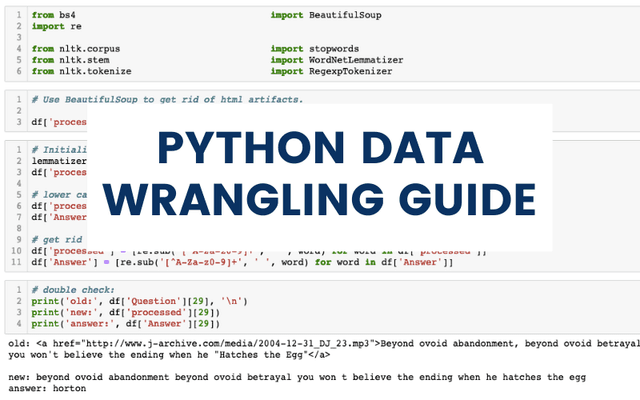Select the "import re" line
Image resolution: width=640 pixels, height=400 pixels.
(56, 27)
